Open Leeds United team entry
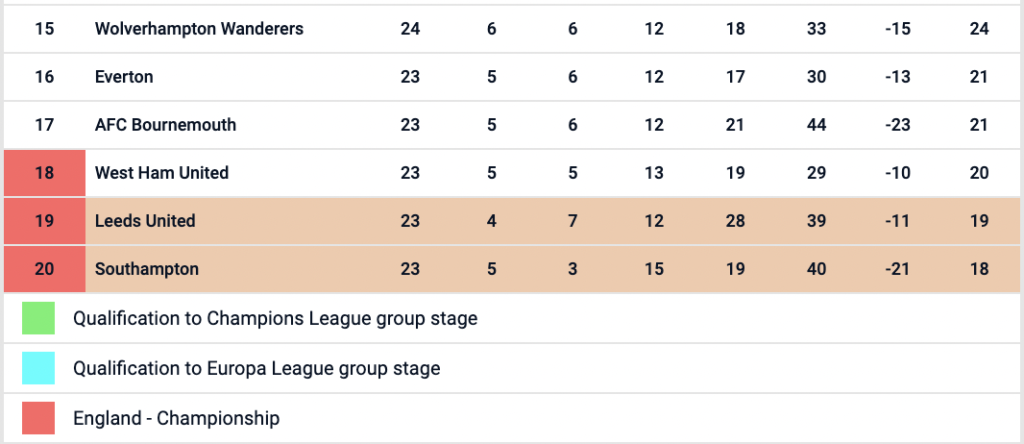This screenshot has height=444, width=1024. (x=145, y=221)
